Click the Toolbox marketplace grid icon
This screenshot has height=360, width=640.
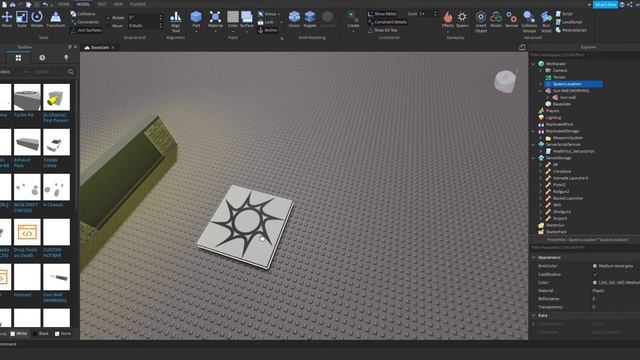18,58
